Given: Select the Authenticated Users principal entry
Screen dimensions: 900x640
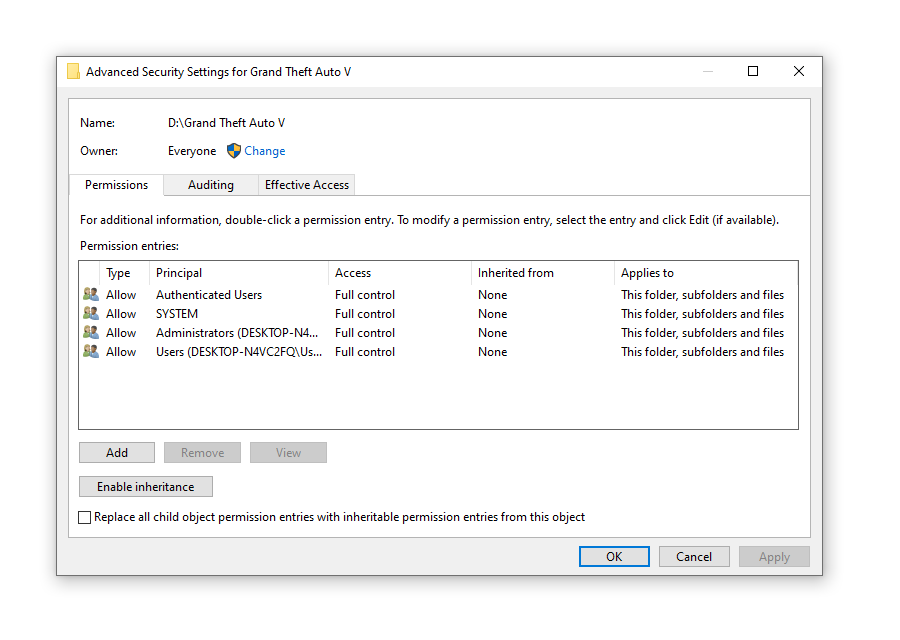Looking at the screenshot, I should (x=209, y=294).
